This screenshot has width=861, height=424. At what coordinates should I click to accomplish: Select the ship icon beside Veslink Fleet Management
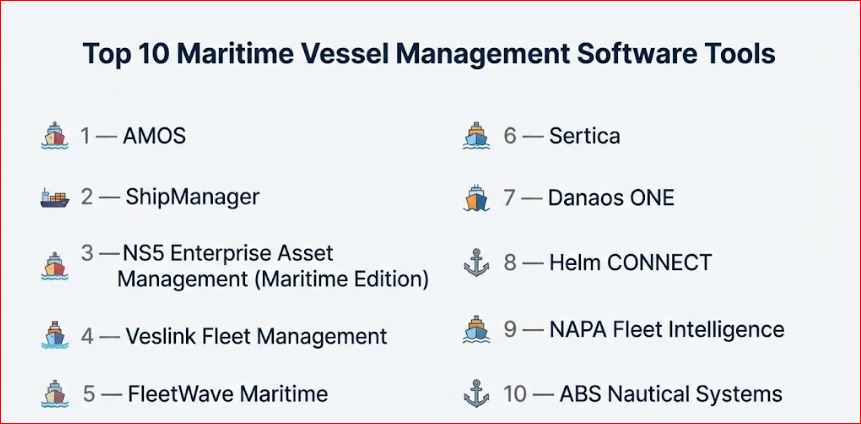click(54, 335)
